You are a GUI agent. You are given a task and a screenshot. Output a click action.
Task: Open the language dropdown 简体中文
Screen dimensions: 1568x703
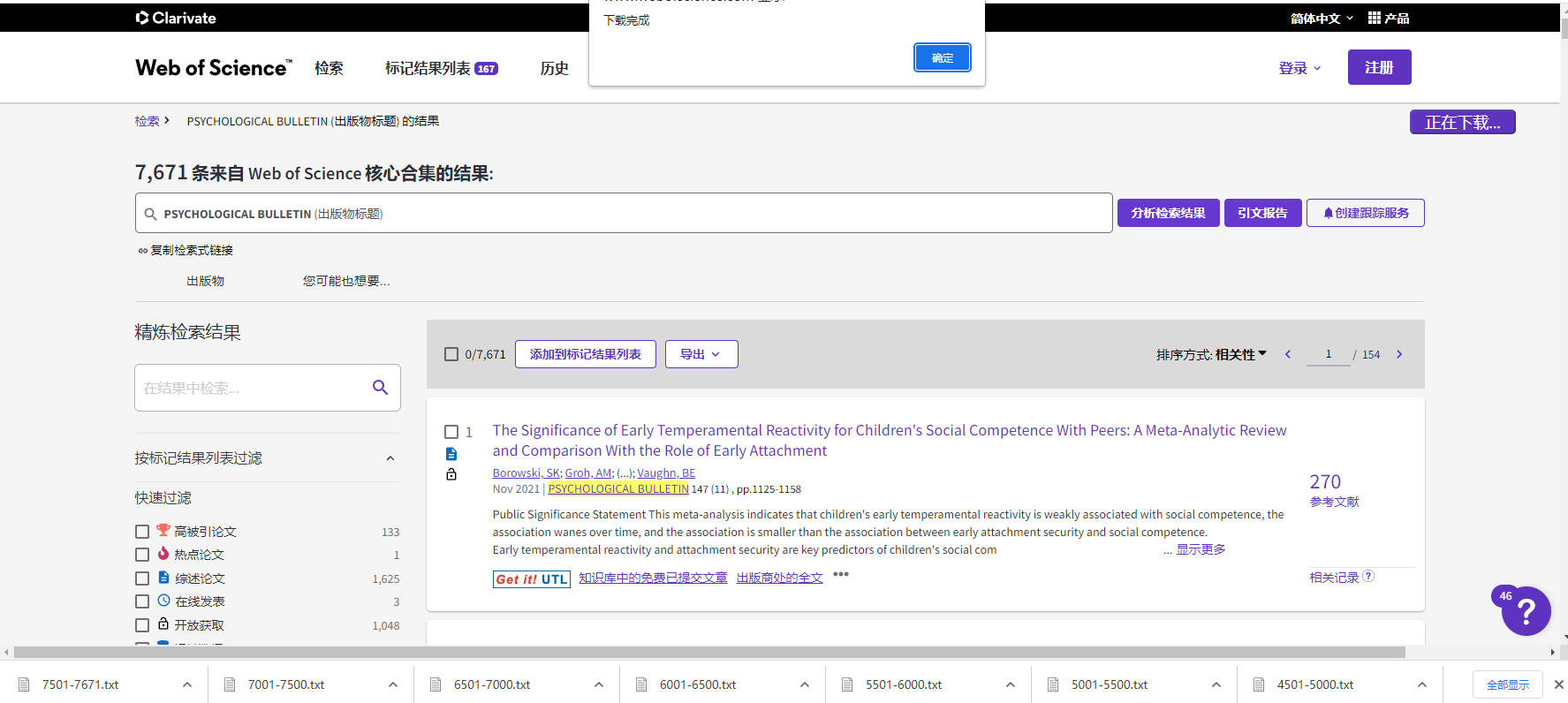tap(1322, 18)
